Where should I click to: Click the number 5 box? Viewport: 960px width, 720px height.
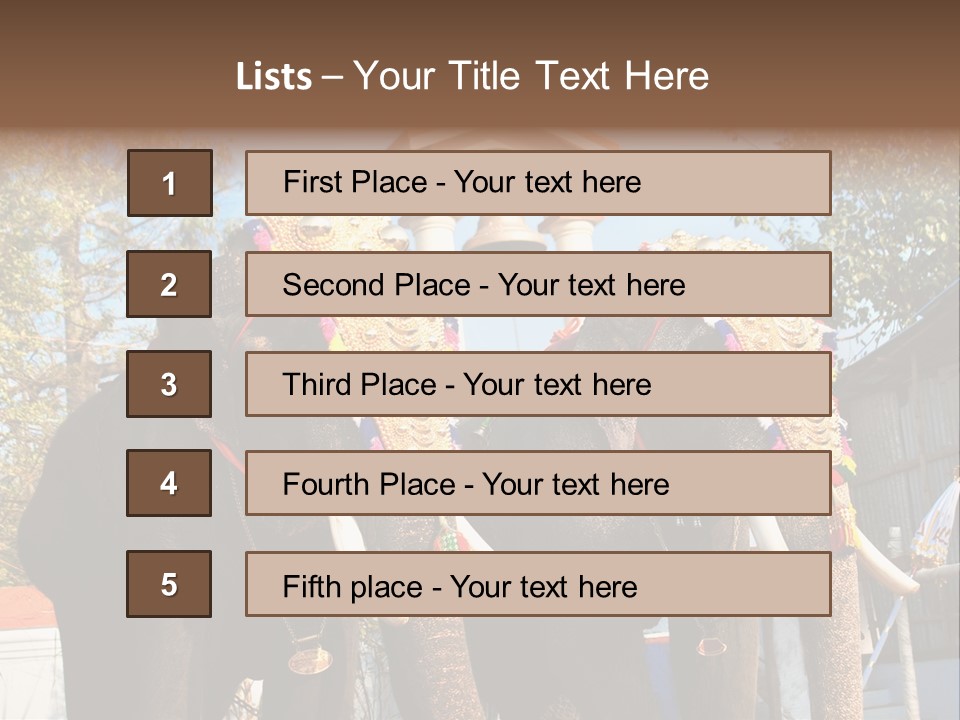[169, 584]
